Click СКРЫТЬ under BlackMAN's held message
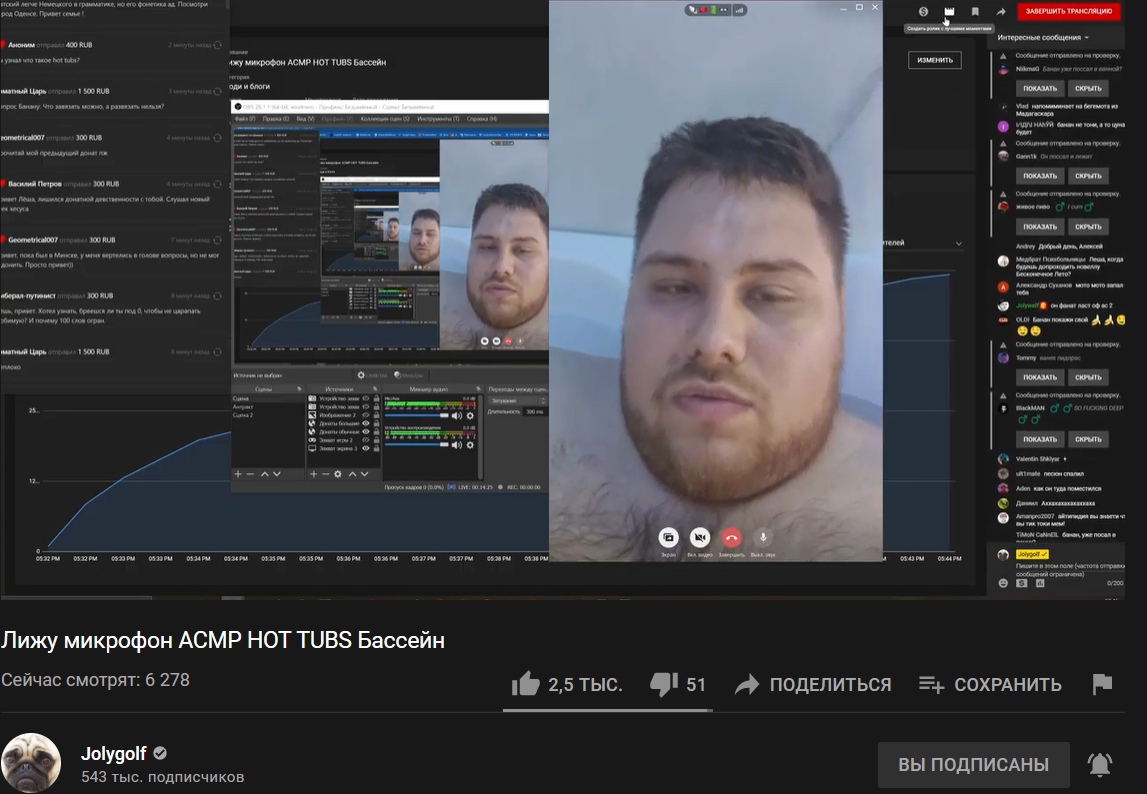1147x794 pixels. (1088, 439)
